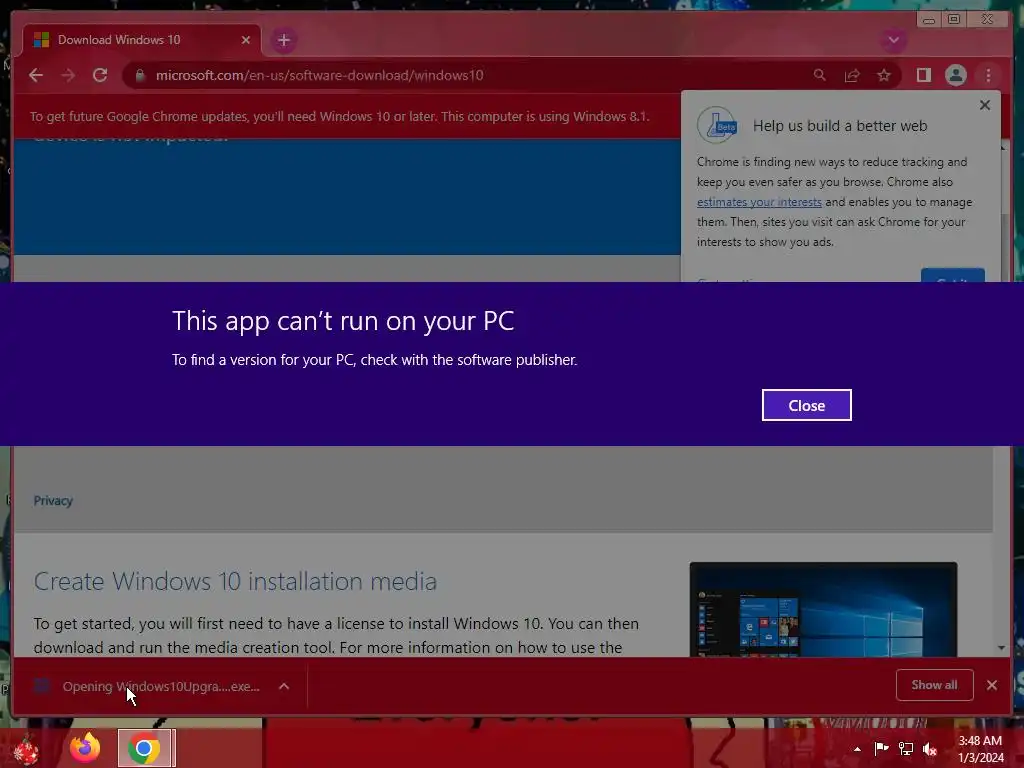
Task: Switch to Chrome on the taskbar
Action: (145, 748)
